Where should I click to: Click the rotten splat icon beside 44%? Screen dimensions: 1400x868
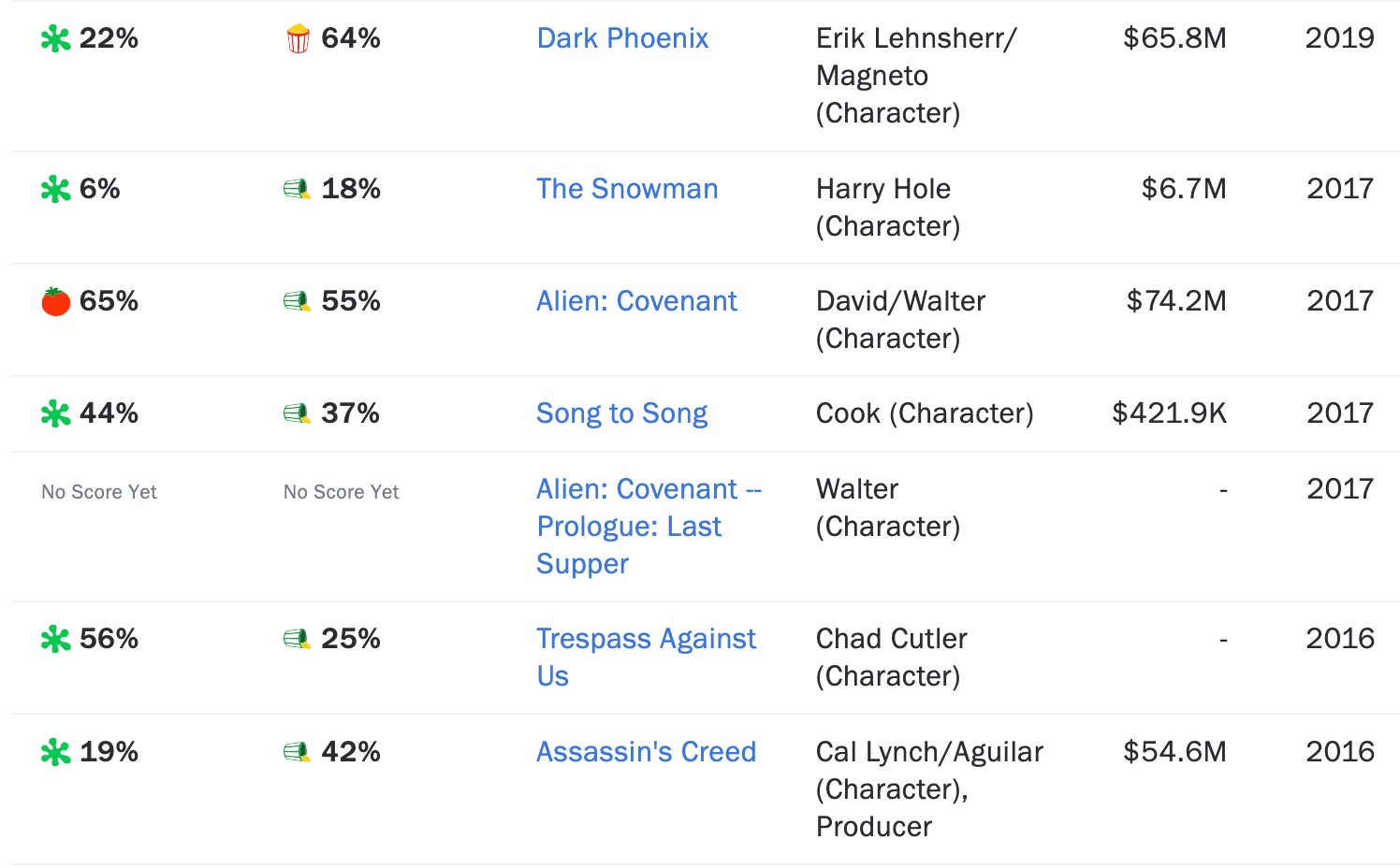55,414
